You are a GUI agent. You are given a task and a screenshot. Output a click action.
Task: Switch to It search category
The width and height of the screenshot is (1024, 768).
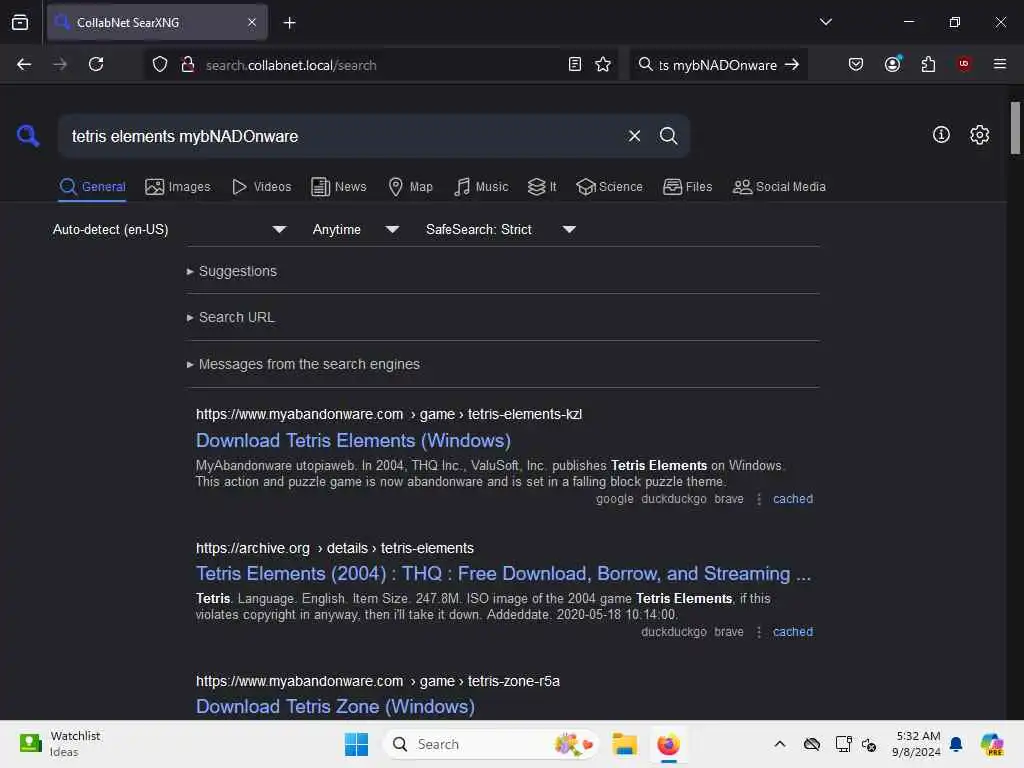coord(542,187)
